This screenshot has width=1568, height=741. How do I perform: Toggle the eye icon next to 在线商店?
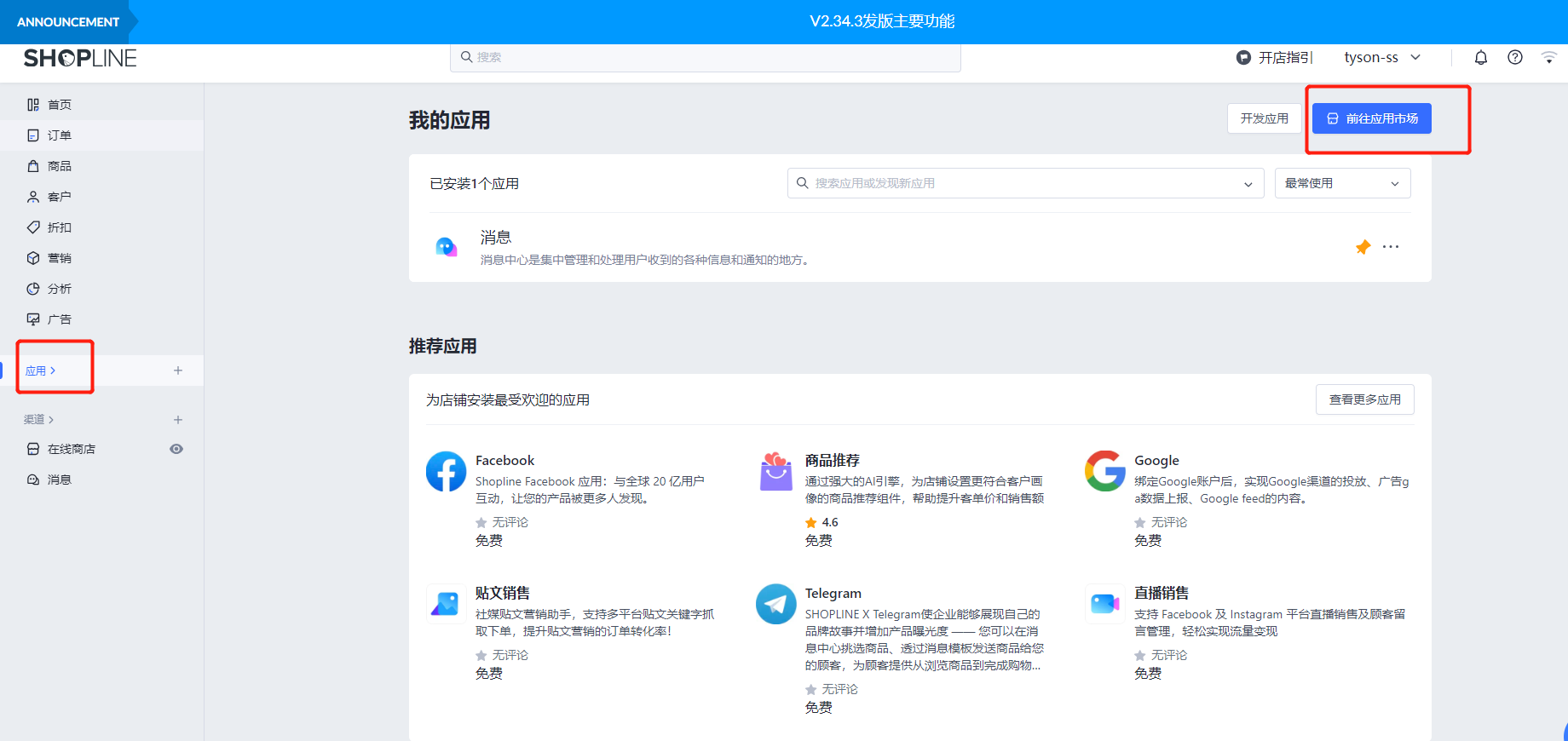click(x=176, y=449)
